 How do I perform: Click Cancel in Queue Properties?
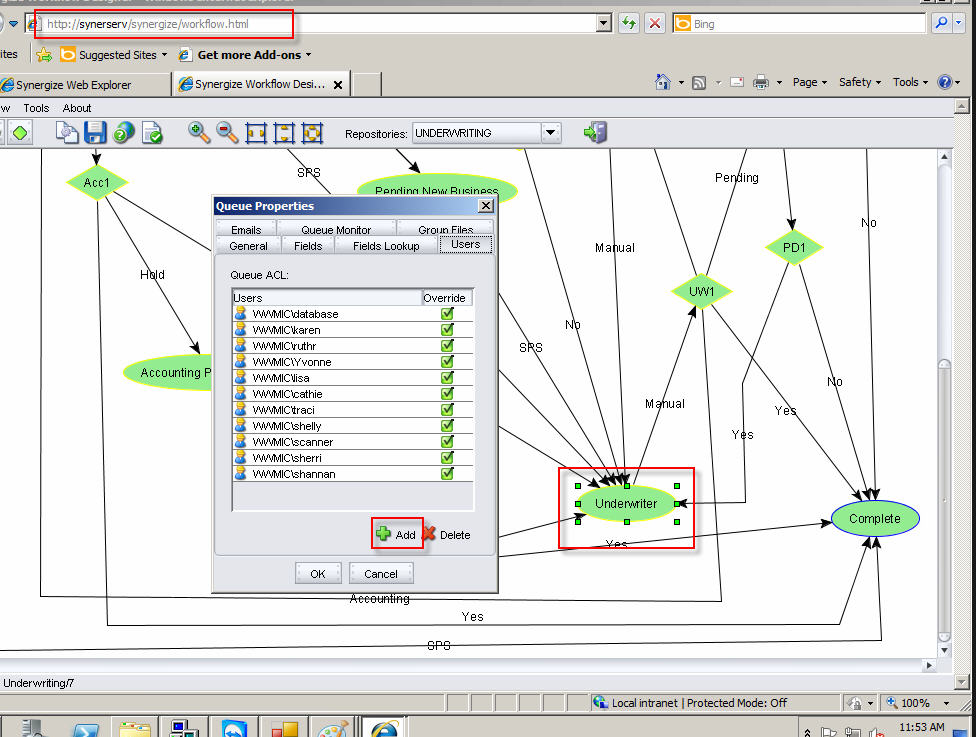(x=380, y=573)
